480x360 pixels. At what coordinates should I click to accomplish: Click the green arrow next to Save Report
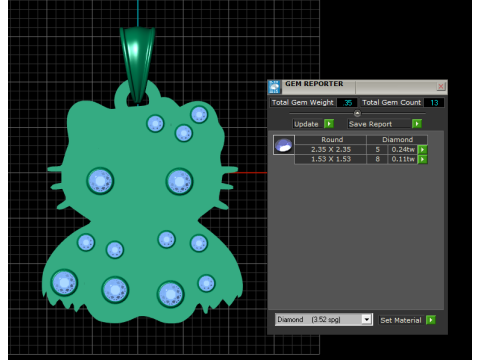tap(417, 124)
